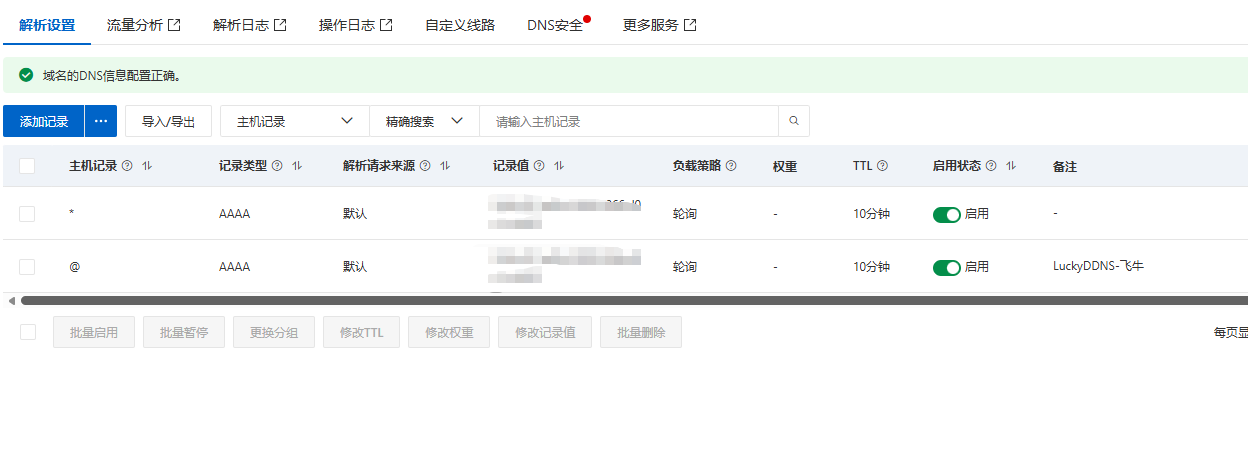Select the checkbox for the @ record
Screen dimensions: 1248x455
(27, 267)
